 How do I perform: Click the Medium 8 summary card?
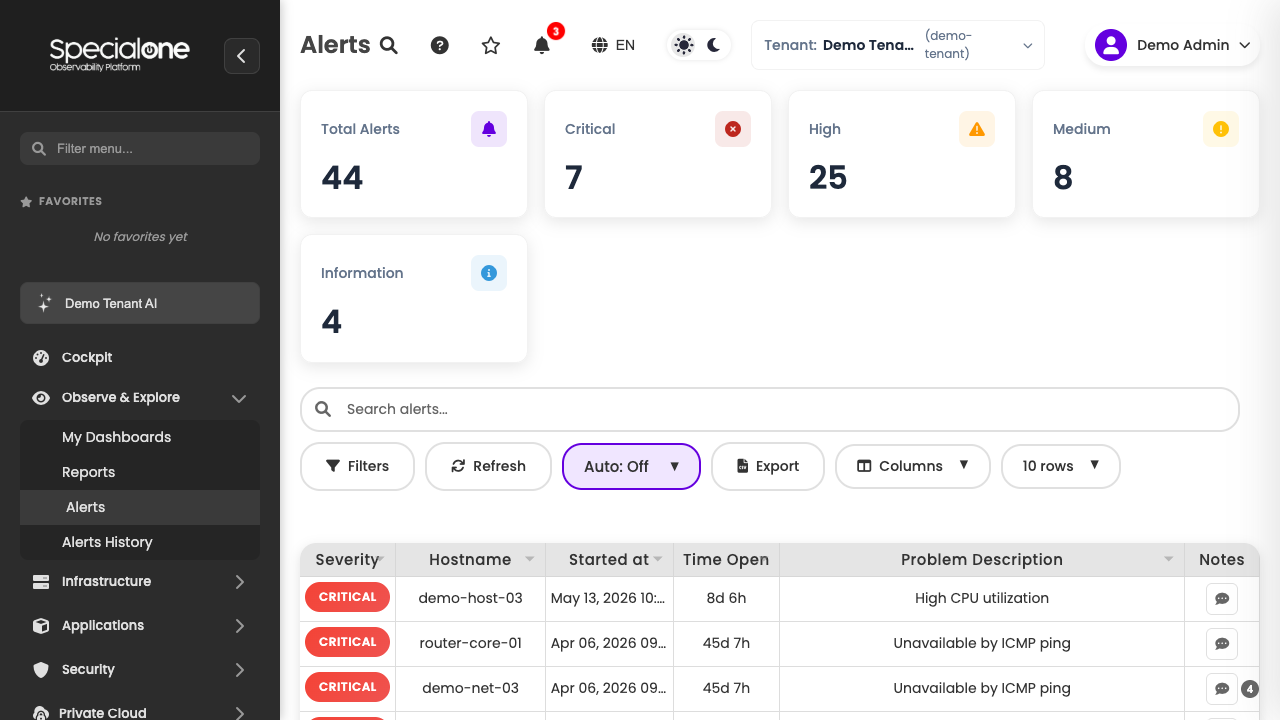pyautogui.click(x=1146, y=154)
